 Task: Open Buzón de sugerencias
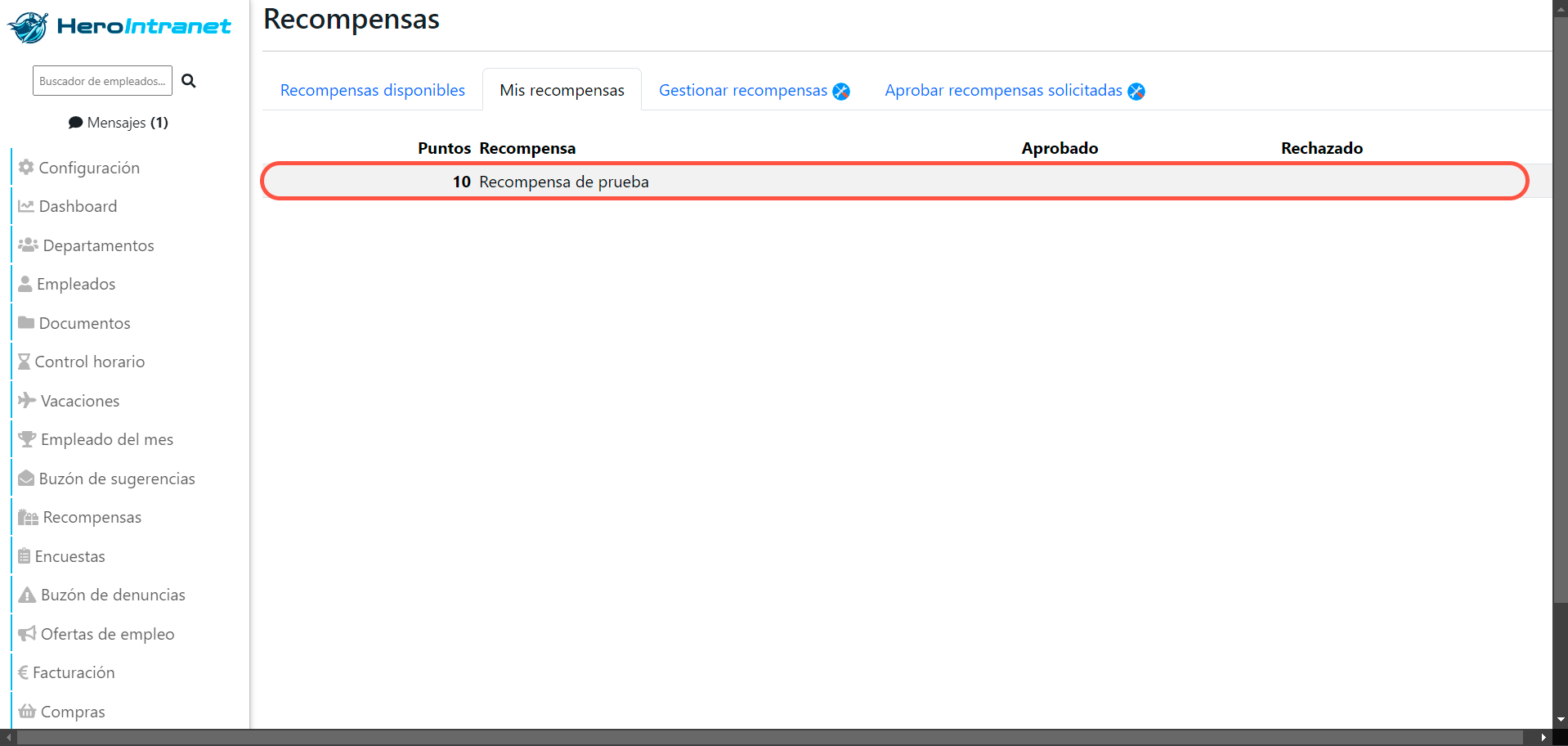(117, 479)
